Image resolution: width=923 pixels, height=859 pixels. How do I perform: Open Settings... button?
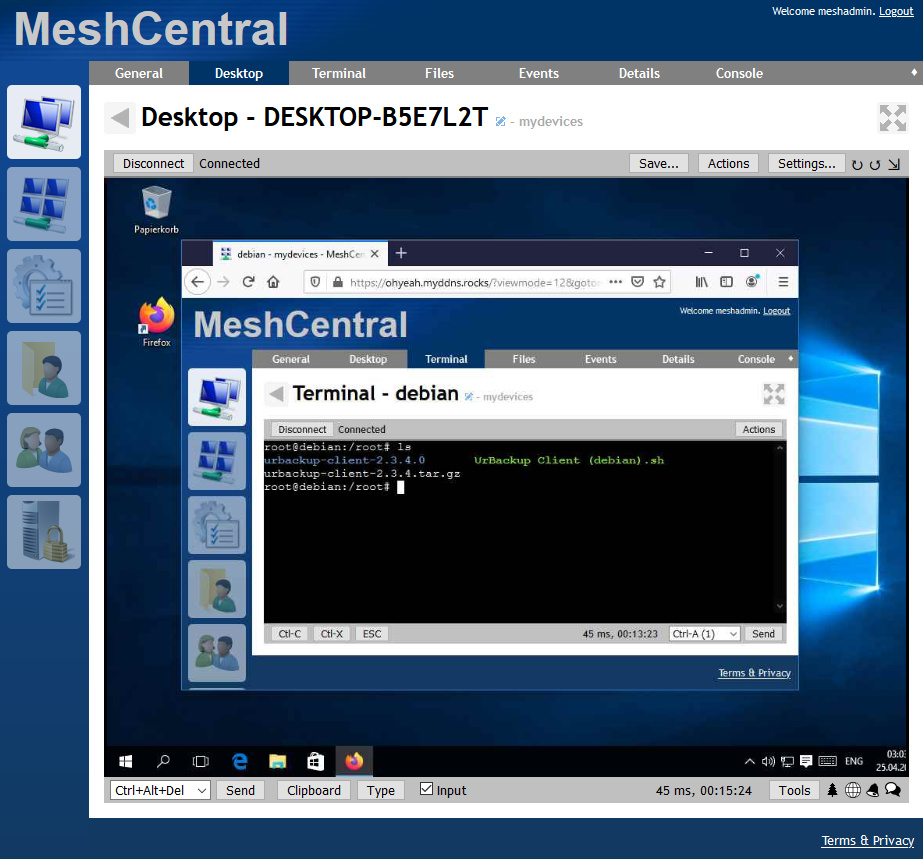[806, 163]
